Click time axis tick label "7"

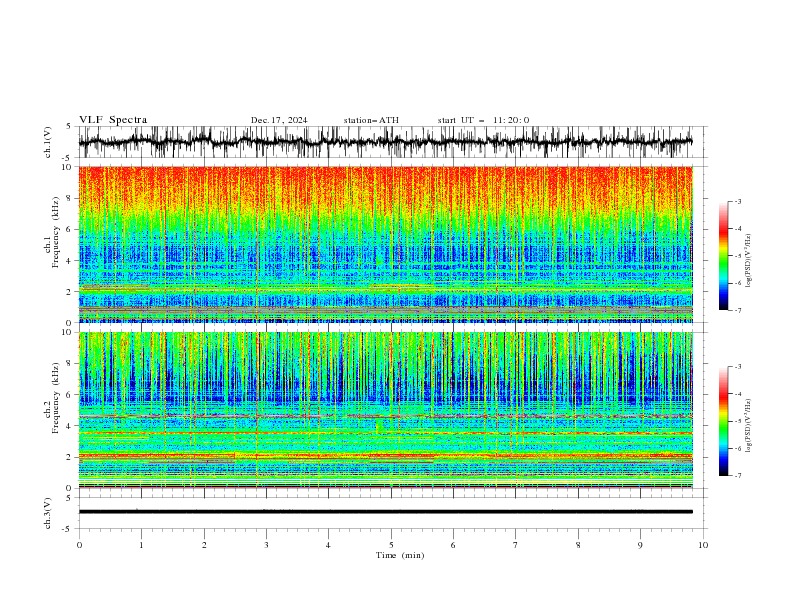(x=516, y=545)
